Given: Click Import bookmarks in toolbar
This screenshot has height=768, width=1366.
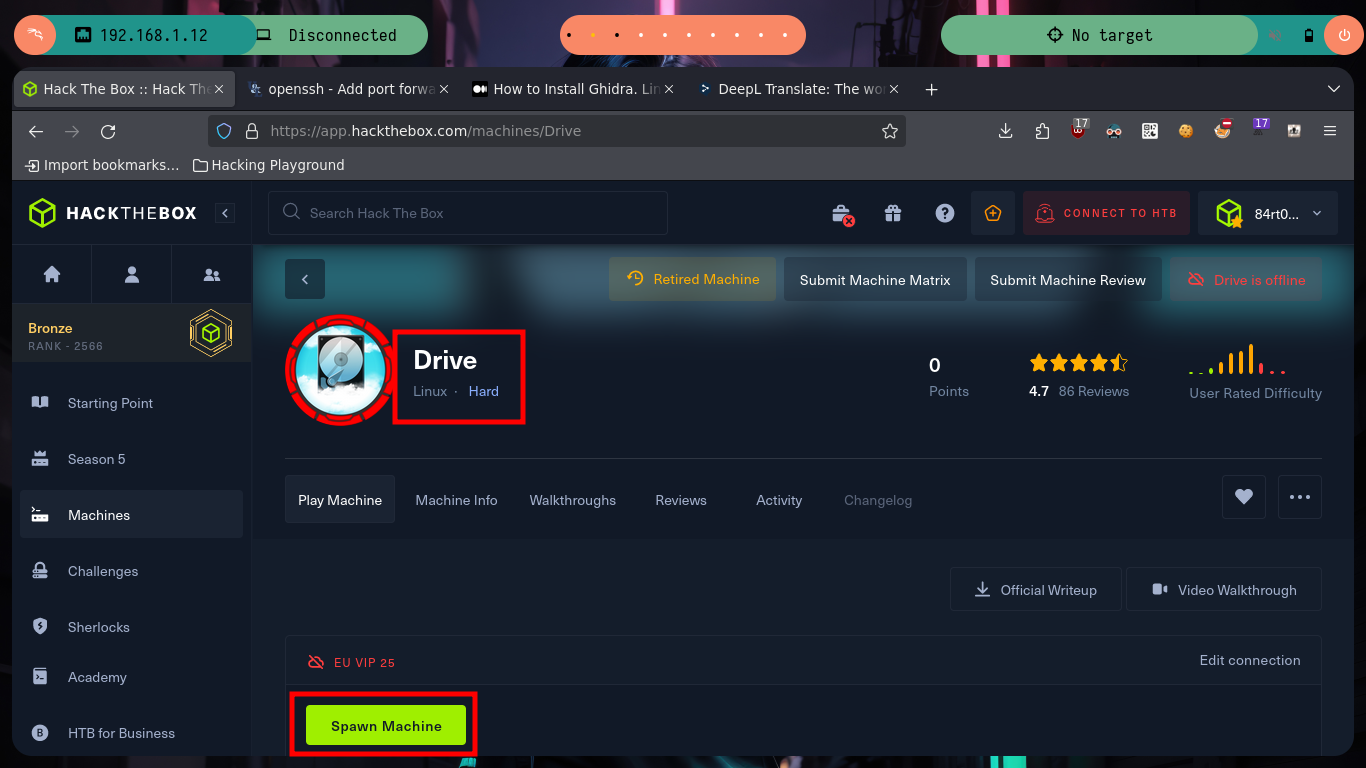Looking at the screenshot, I should click(x=102, y=165).
